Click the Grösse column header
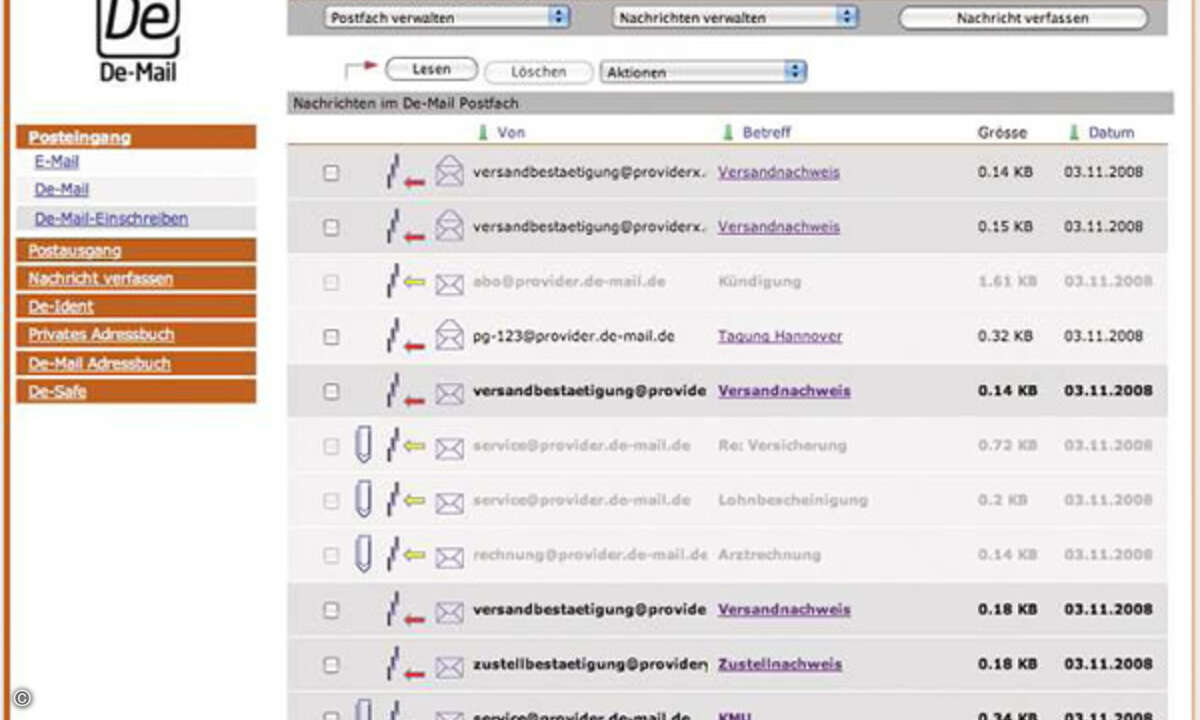1200x720 pixels. coord(1002,132)
